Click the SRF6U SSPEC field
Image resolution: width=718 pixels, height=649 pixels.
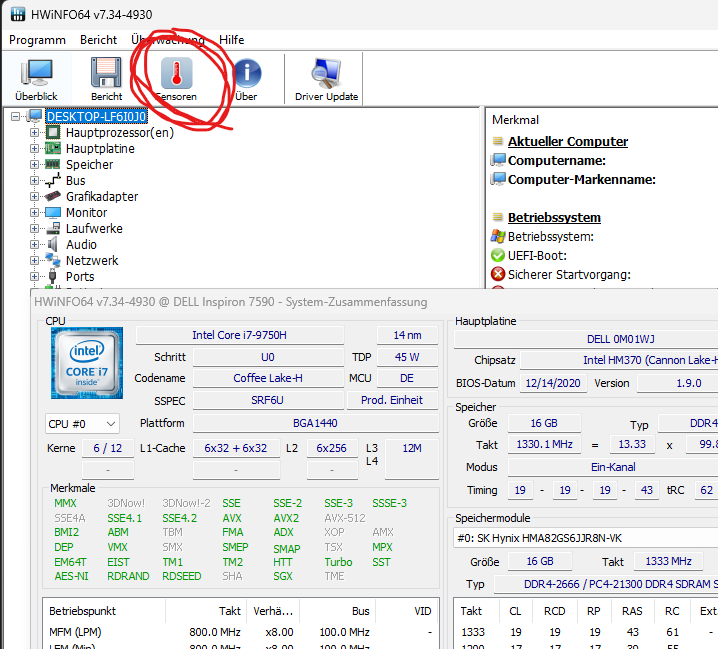point(268,400)
